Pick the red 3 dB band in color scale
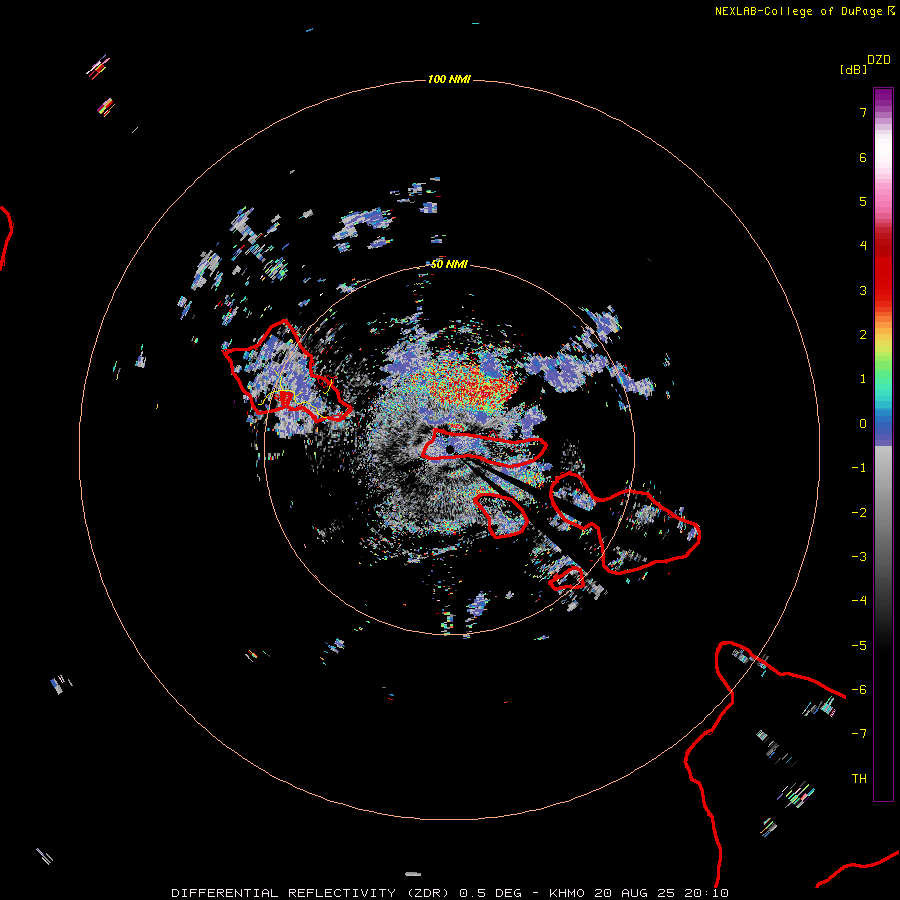Screen dimensions: 900x900 (883, 290)
